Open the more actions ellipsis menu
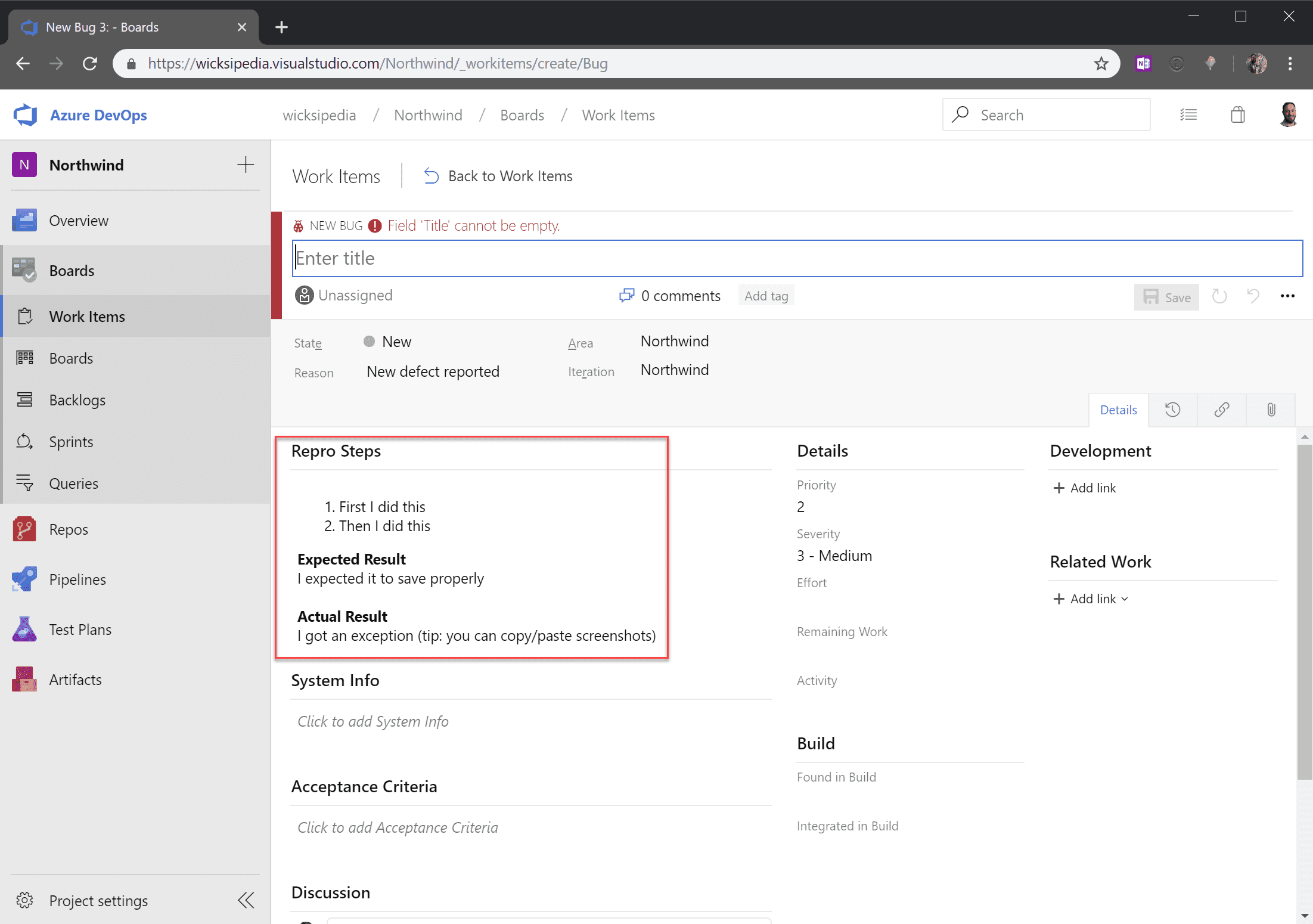1313x924 pixels. coord(1287,296)
